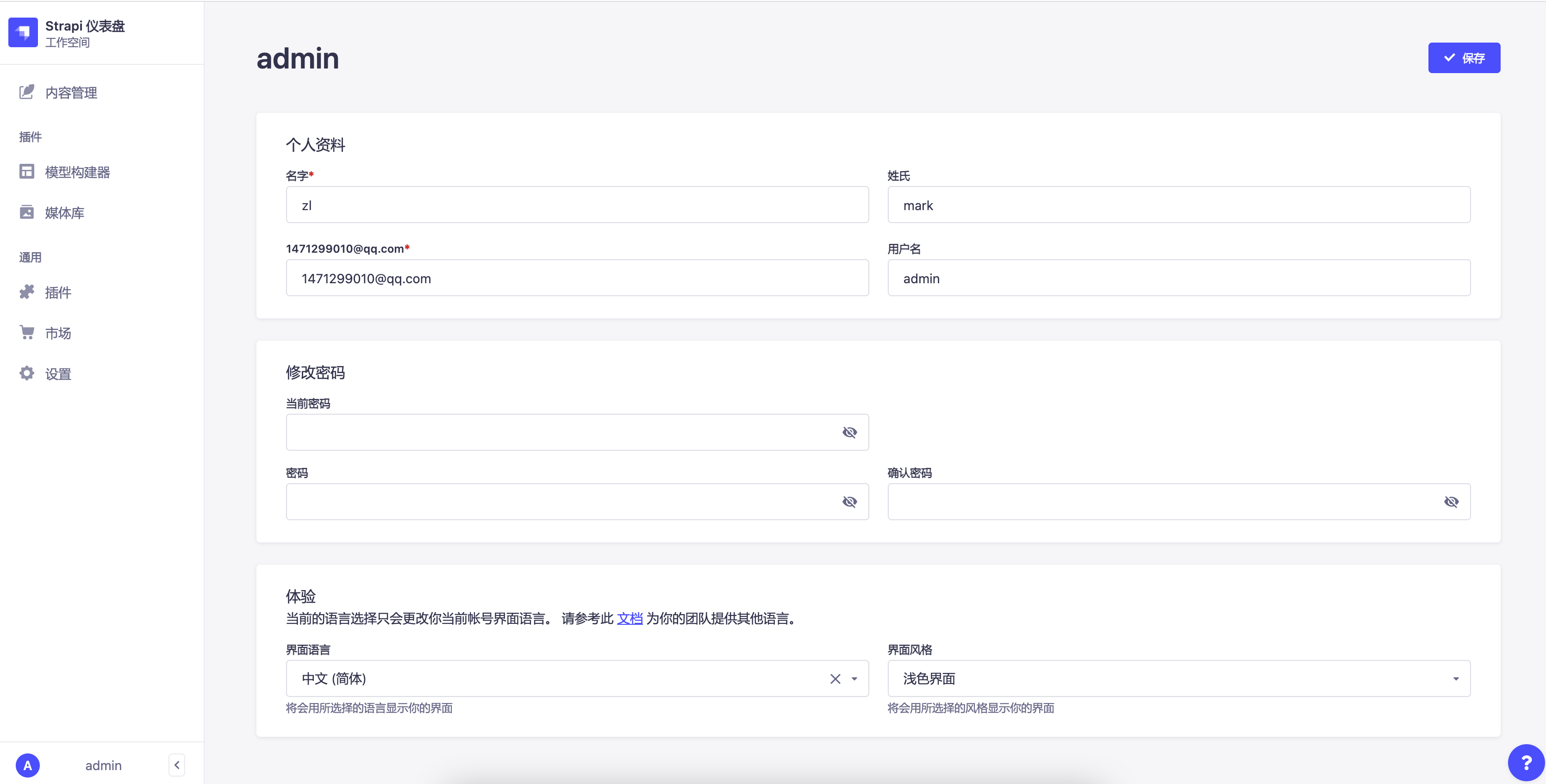This screenshot has height=784, width=1546.
Task: Click the admin avatar circle
Action: (x=28, y=765)
